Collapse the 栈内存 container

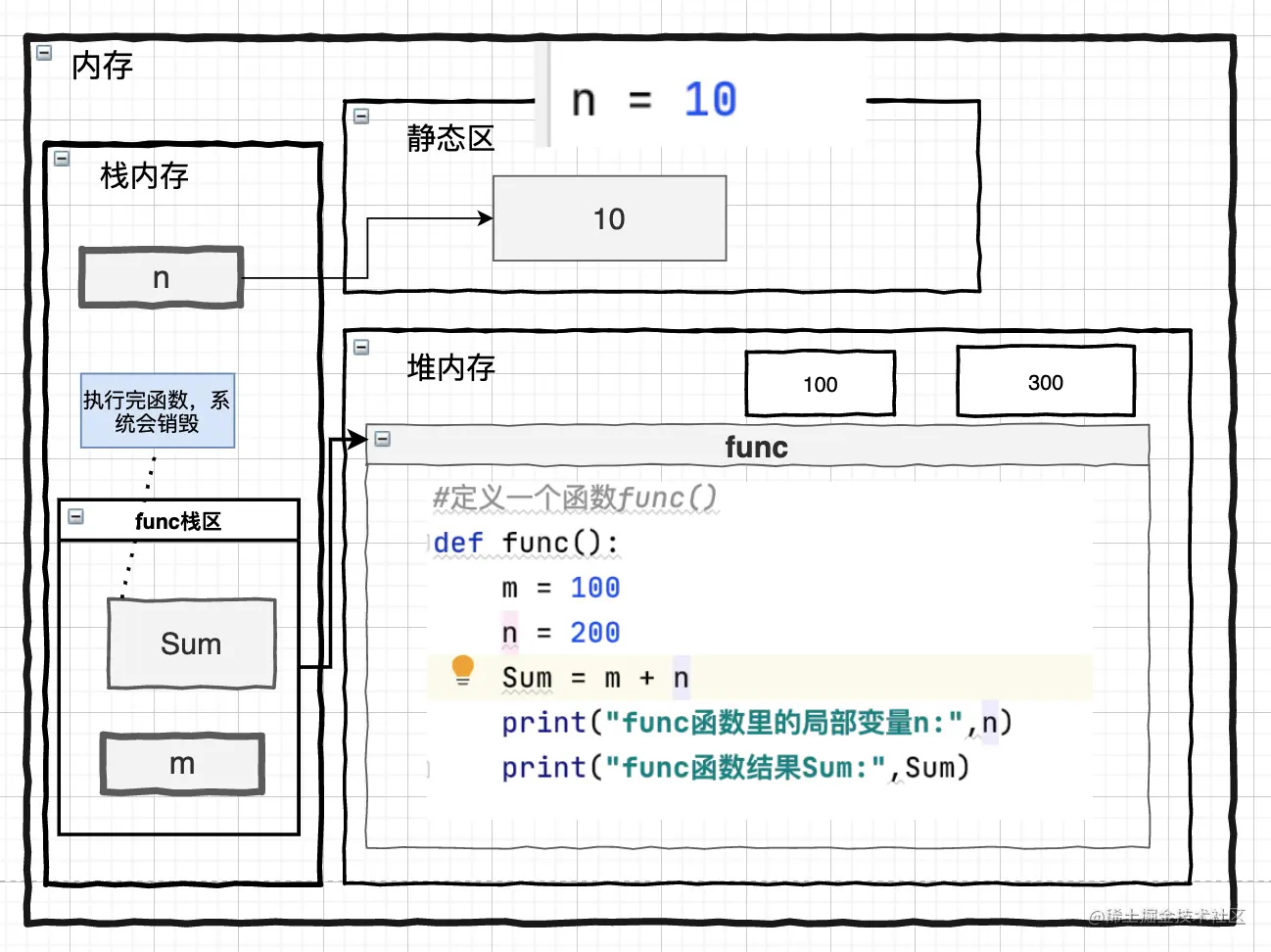[62, 158]
